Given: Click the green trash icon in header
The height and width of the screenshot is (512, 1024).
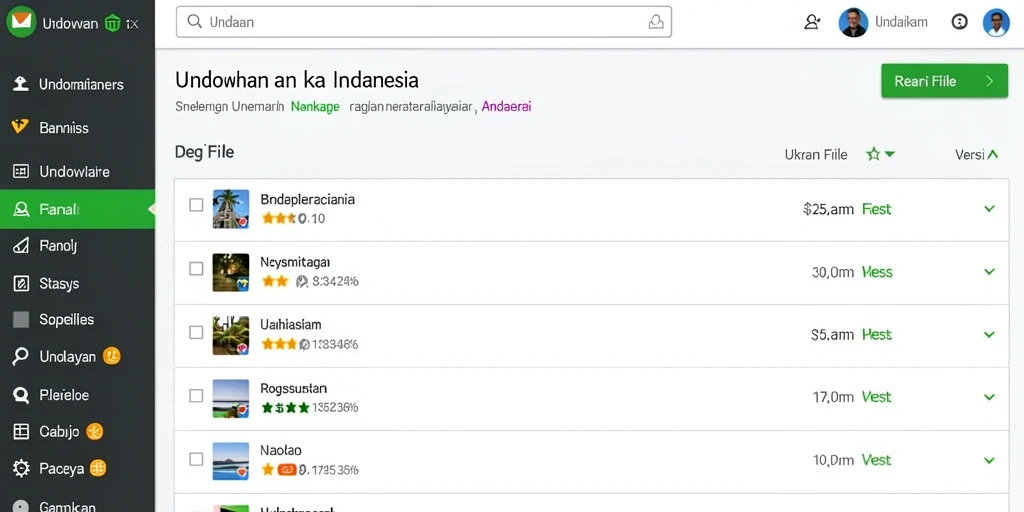Looking at the screenshot, I should 112,24.
